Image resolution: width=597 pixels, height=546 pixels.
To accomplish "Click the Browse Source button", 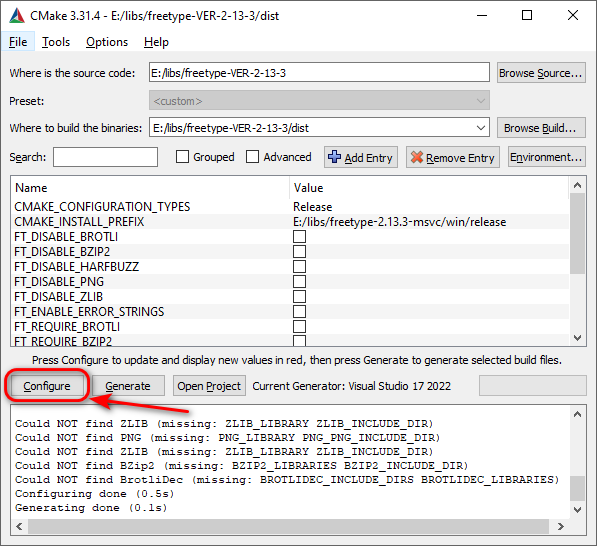I will (541, 73).
